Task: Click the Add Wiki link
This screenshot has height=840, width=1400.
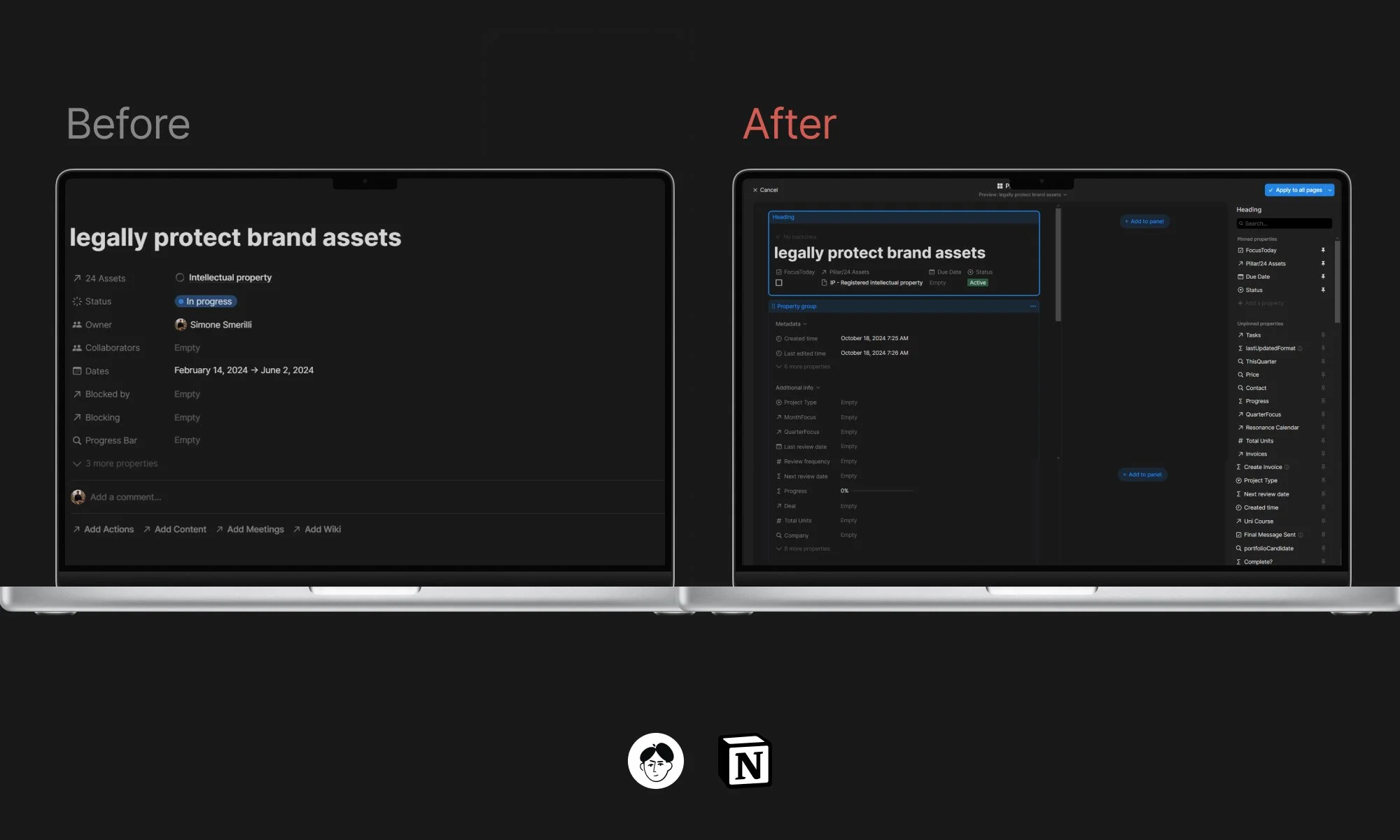Action: [323, 529]
